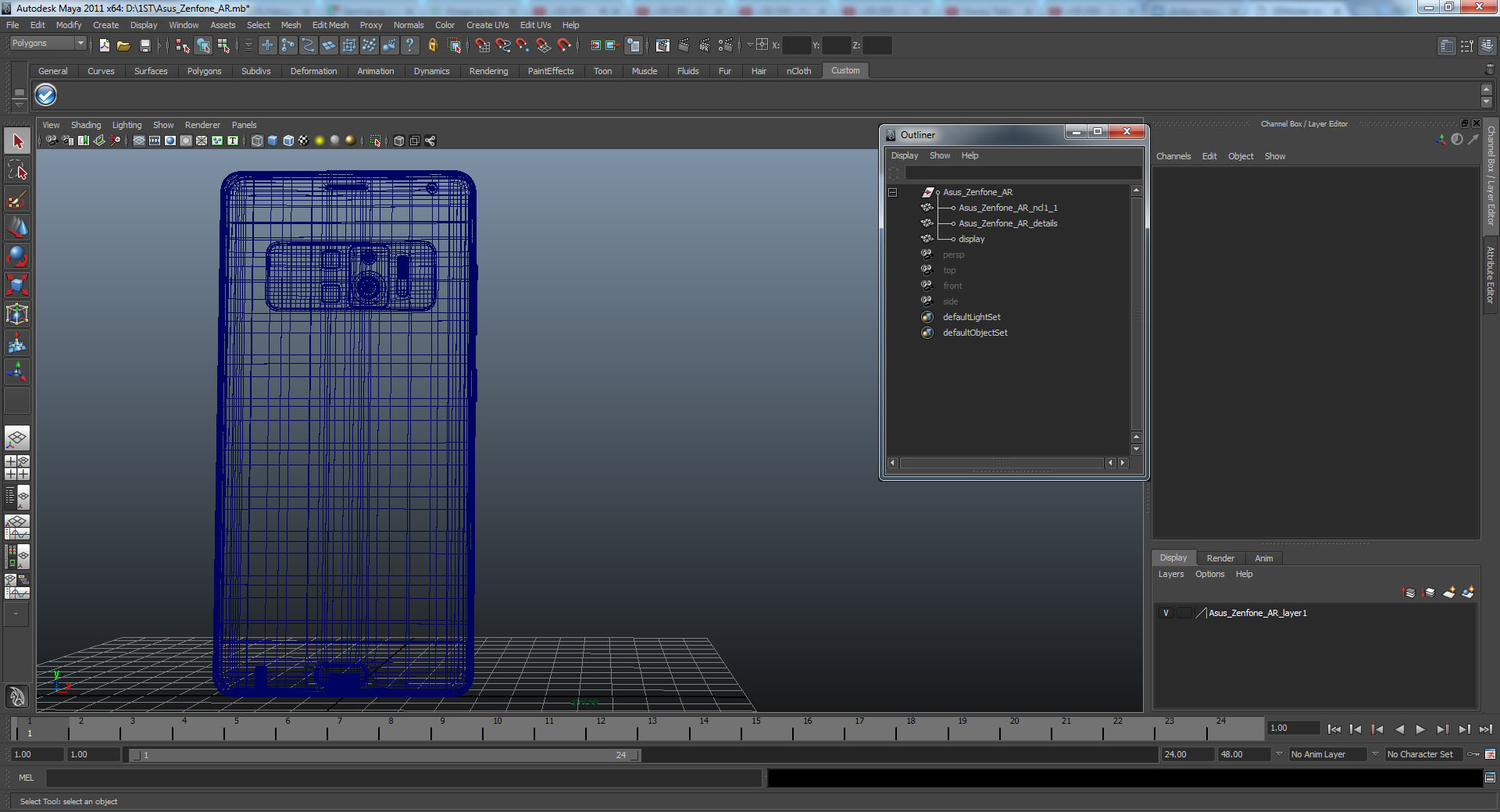The image size is (1500, 812).
Task: Activate the Scale tool red icon
Action: 17,285
